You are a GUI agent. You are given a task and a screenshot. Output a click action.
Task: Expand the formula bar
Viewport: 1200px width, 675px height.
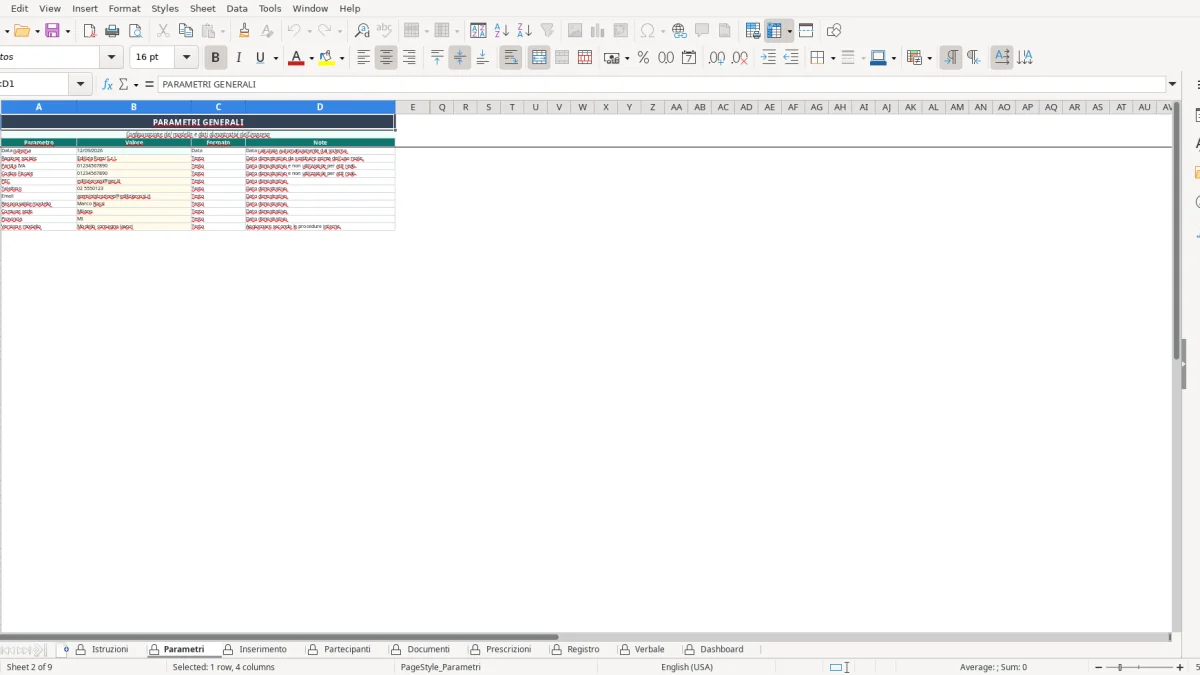pos(1173,85)
